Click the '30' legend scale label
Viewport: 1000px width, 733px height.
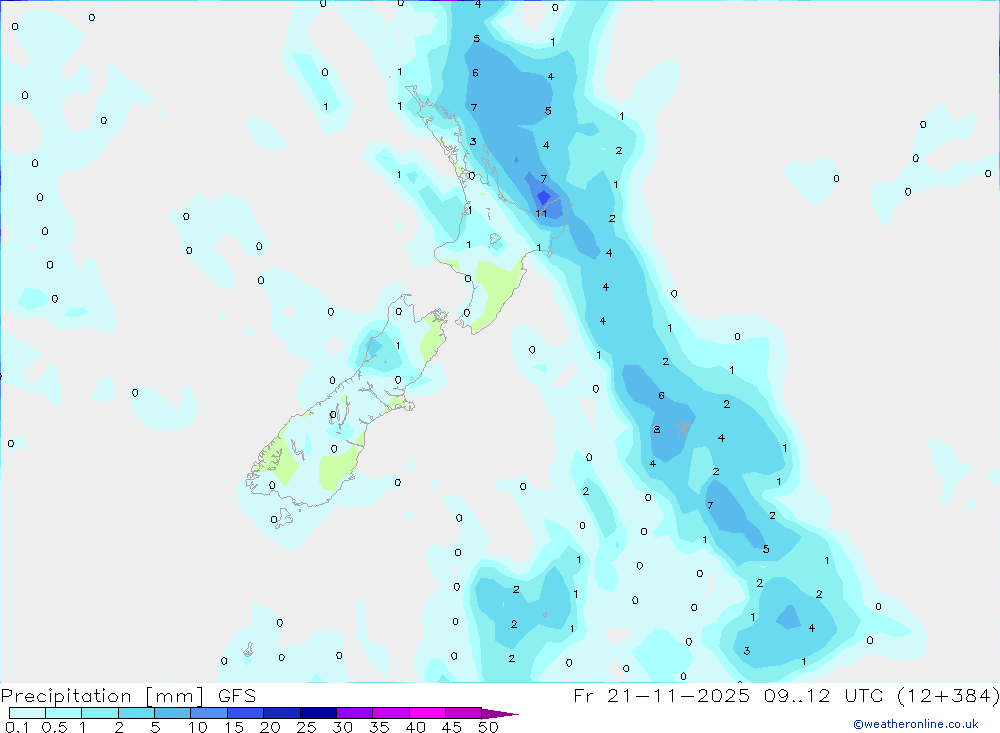(x=342, y=727)
